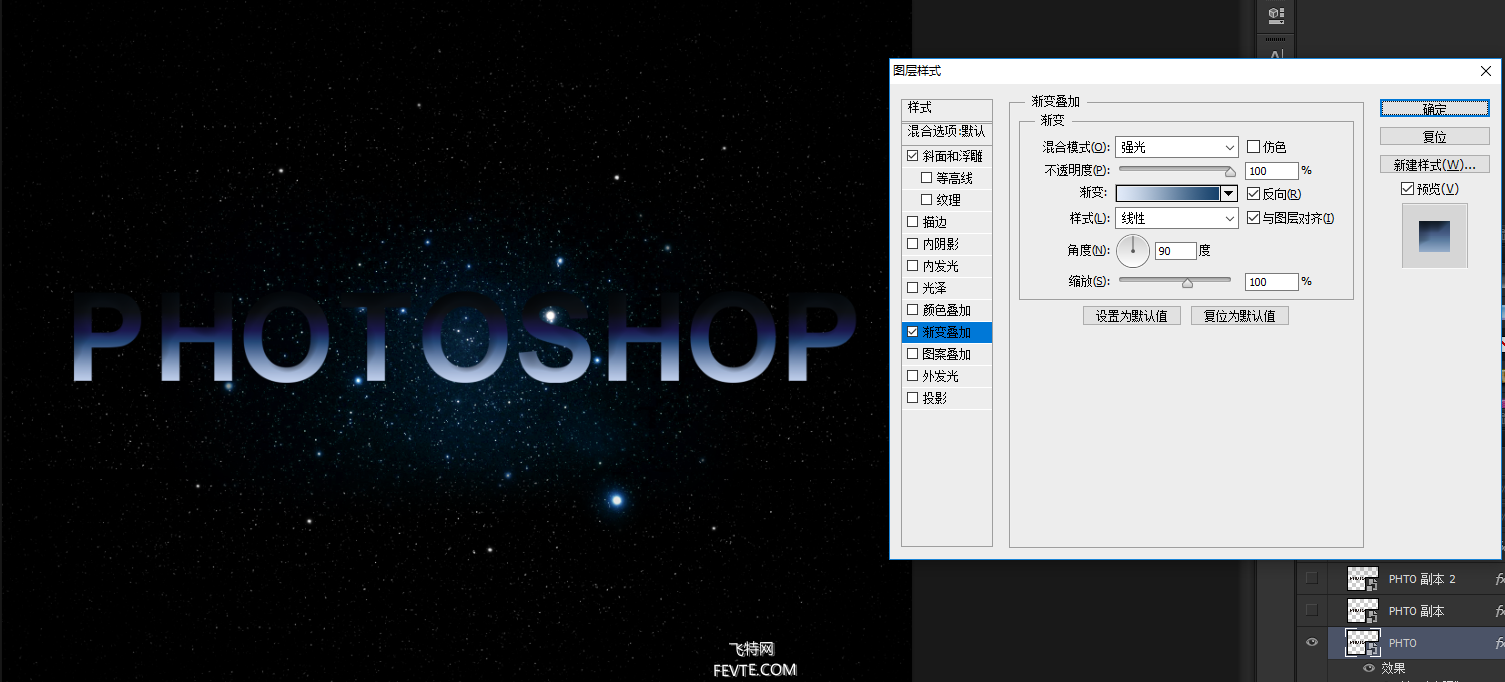Screen dimensions: 1505x682
Task: Hide the PHTO layer via eye icon
Action: coord(1312,642)
